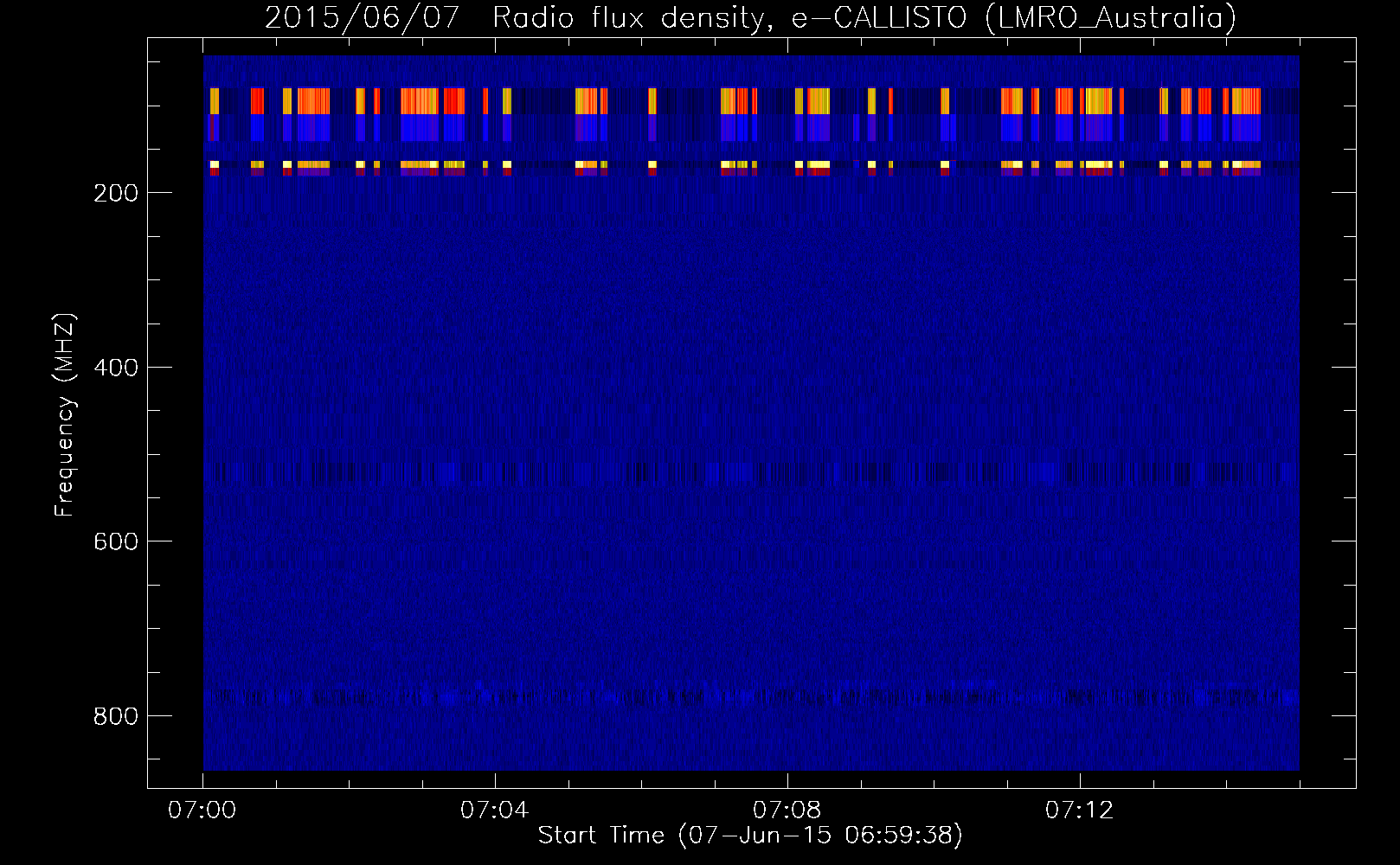Click the 600 frequency tick label
1400x865 pixels.
115,541
